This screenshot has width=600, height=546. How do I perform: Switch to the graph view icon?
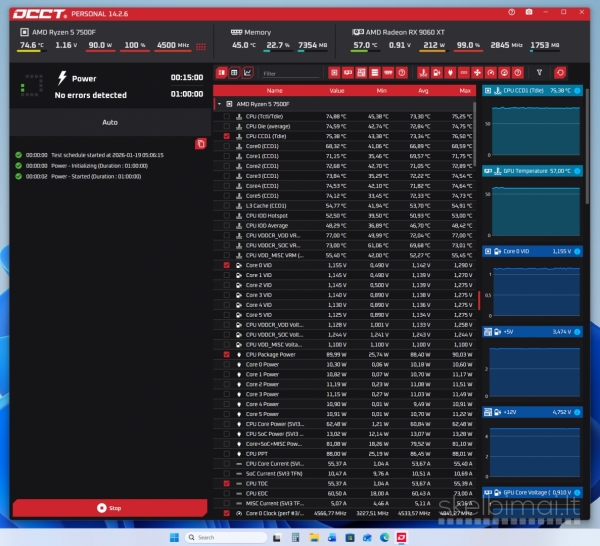pos(248,73)
